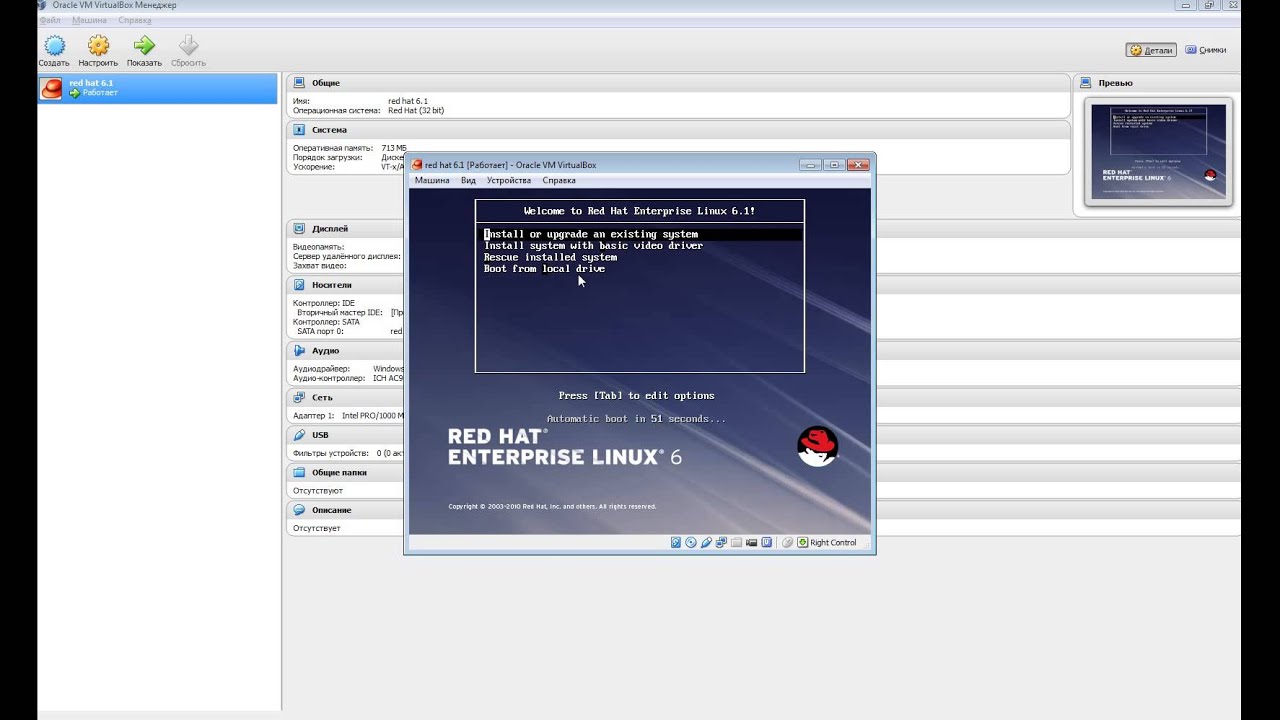This screenshot has height=720, width=1280.
Task: Click the USB section header icon
Action: pyautogui.click(x=299, y=435)
